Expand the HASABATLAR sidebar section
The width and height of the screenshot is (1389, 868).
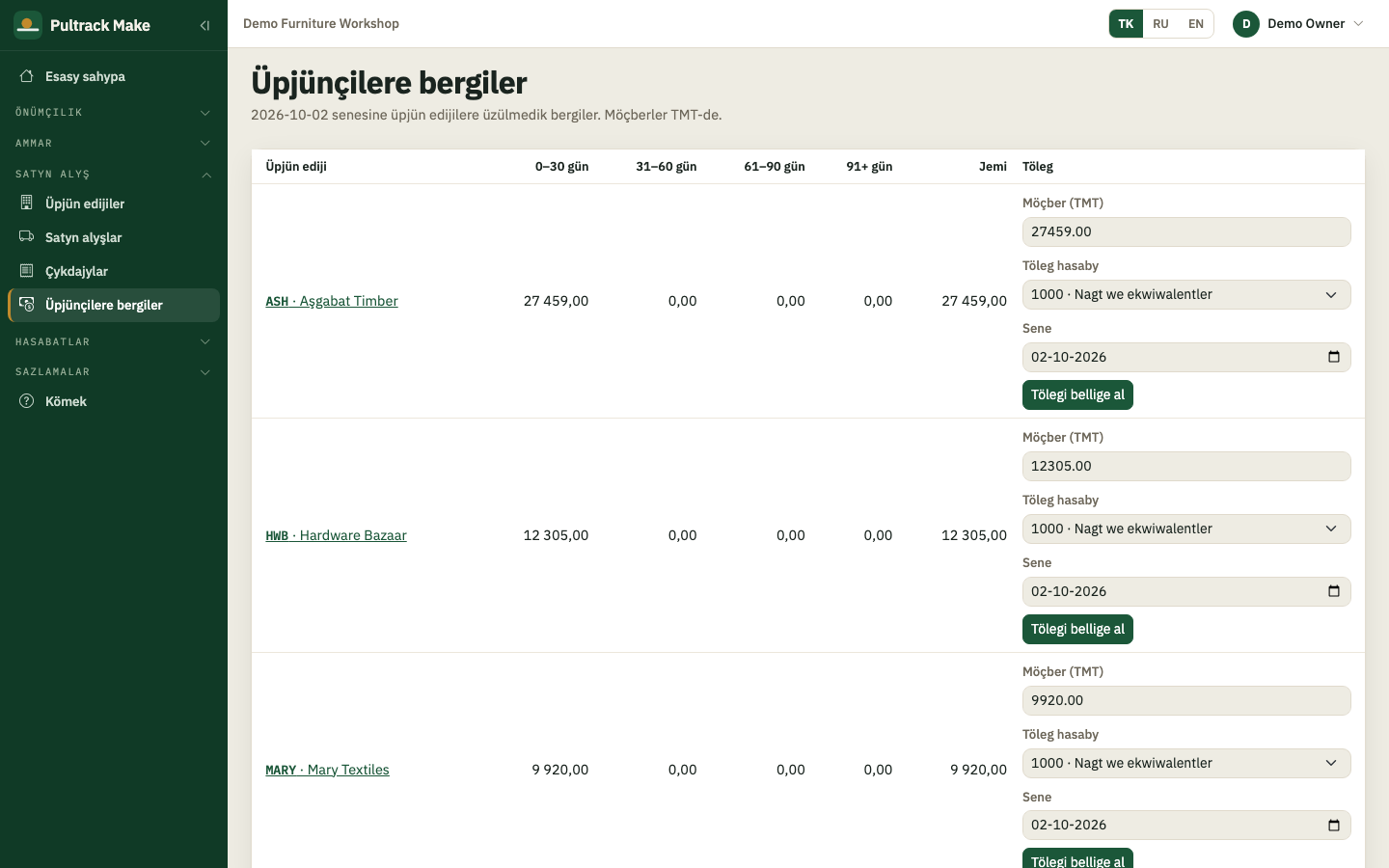click(114, 341)
